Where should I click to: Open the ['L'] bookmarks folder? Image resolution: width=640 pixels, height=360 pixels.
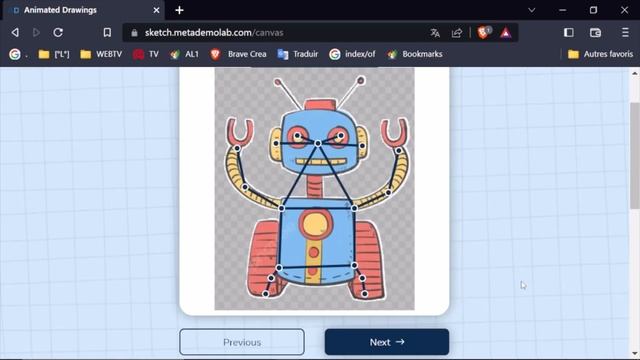[x=54, y=54]
